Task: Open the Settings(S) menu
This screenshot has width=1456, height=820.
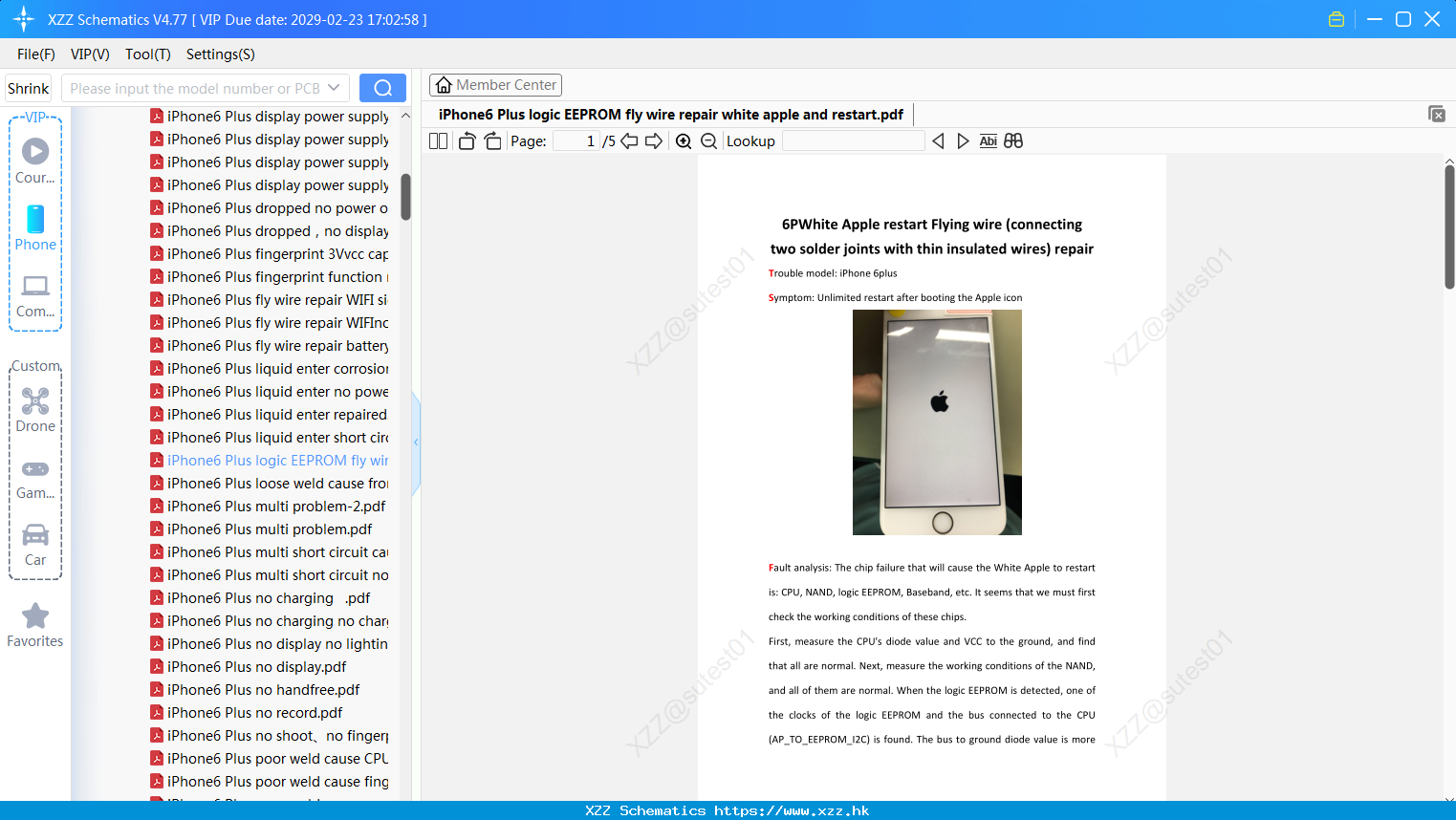Action: pos(221,54)
